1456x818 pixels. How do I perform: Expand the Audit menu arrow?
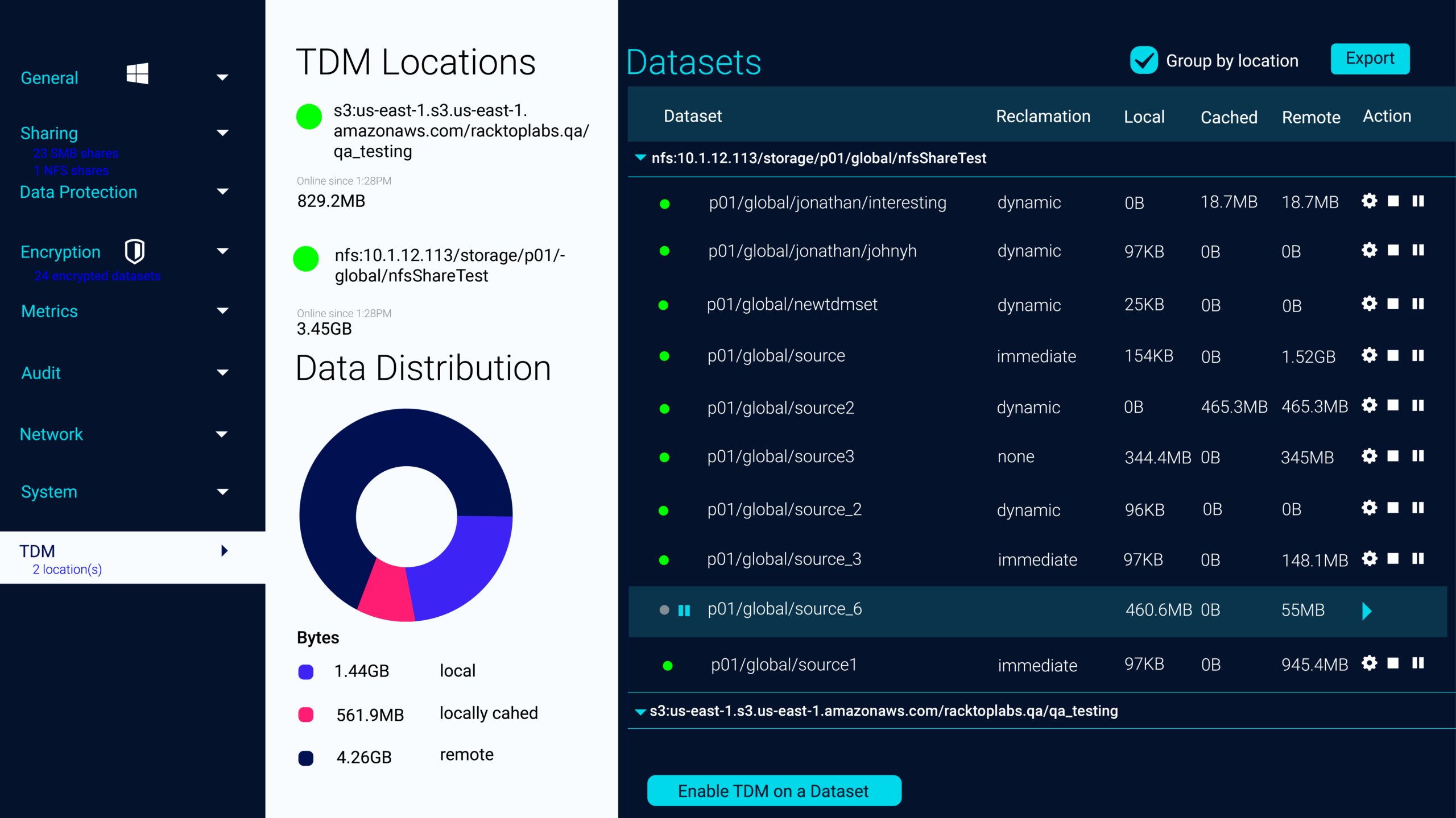(x=222, y=373)
